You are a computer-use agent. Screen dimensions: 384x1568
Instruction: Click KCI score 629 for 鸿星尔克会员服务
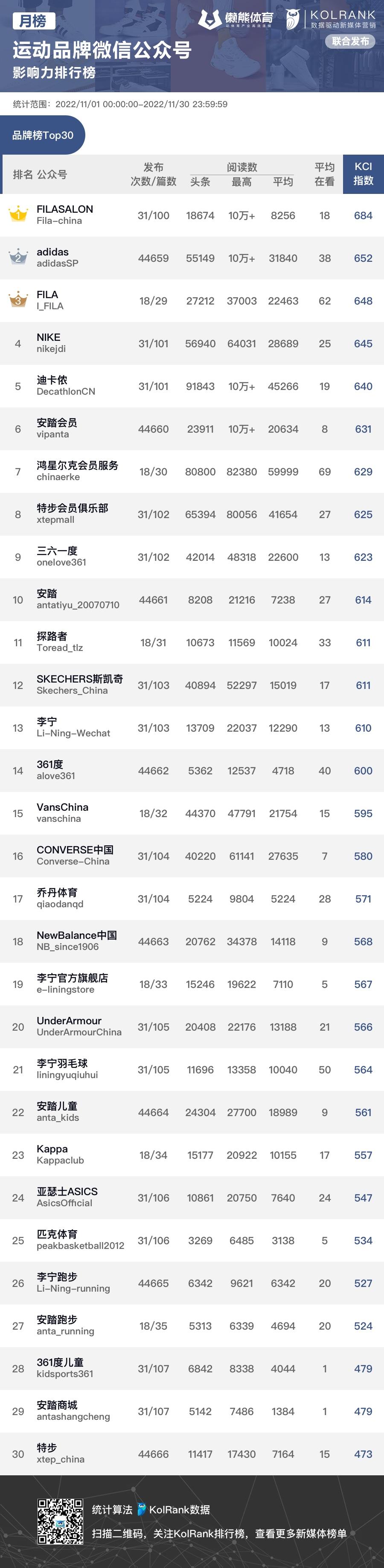[x=364, y=472]
